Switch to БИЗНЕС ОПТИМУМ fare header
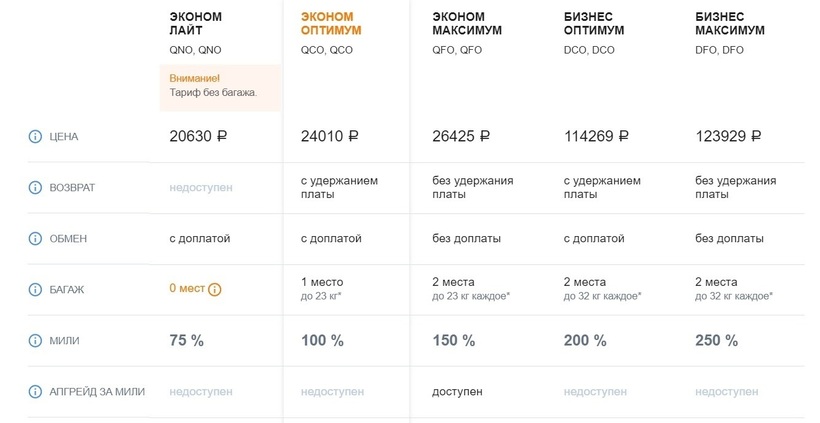 click(x=594, y=24)
